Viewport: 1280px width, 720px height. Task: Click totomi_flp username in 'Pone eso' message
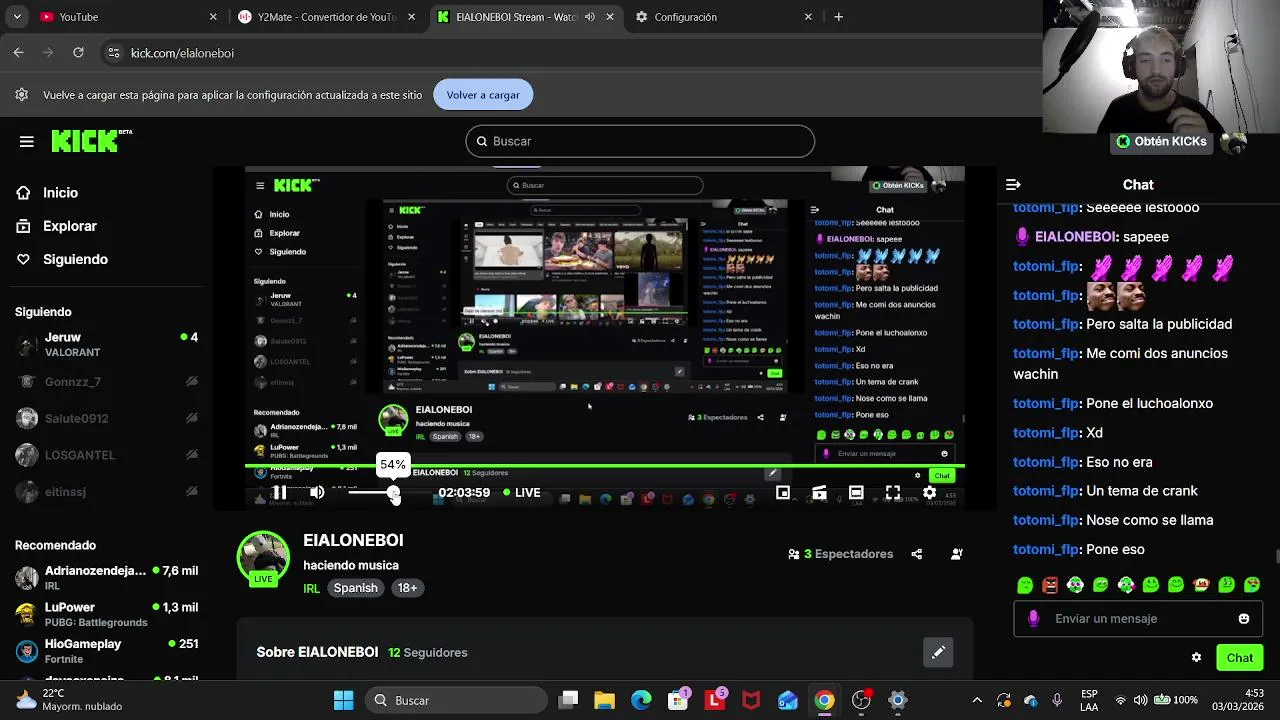1045,549
